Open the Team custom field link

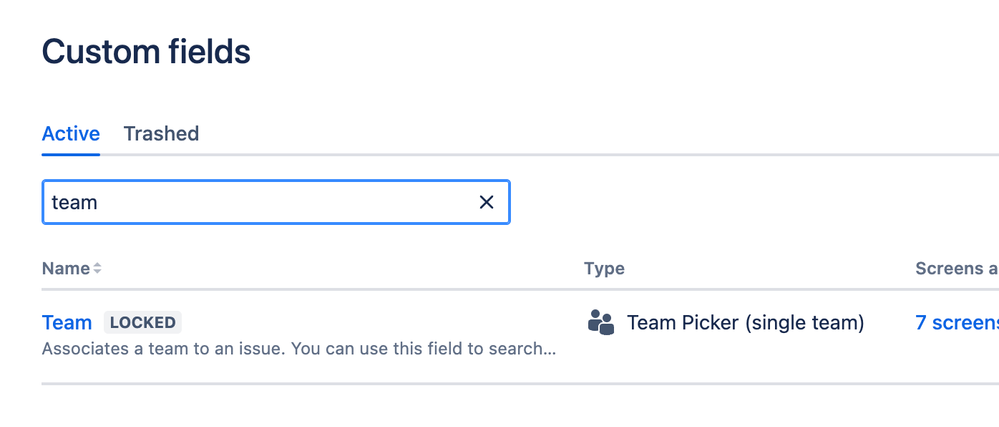(x=67, y=322)
